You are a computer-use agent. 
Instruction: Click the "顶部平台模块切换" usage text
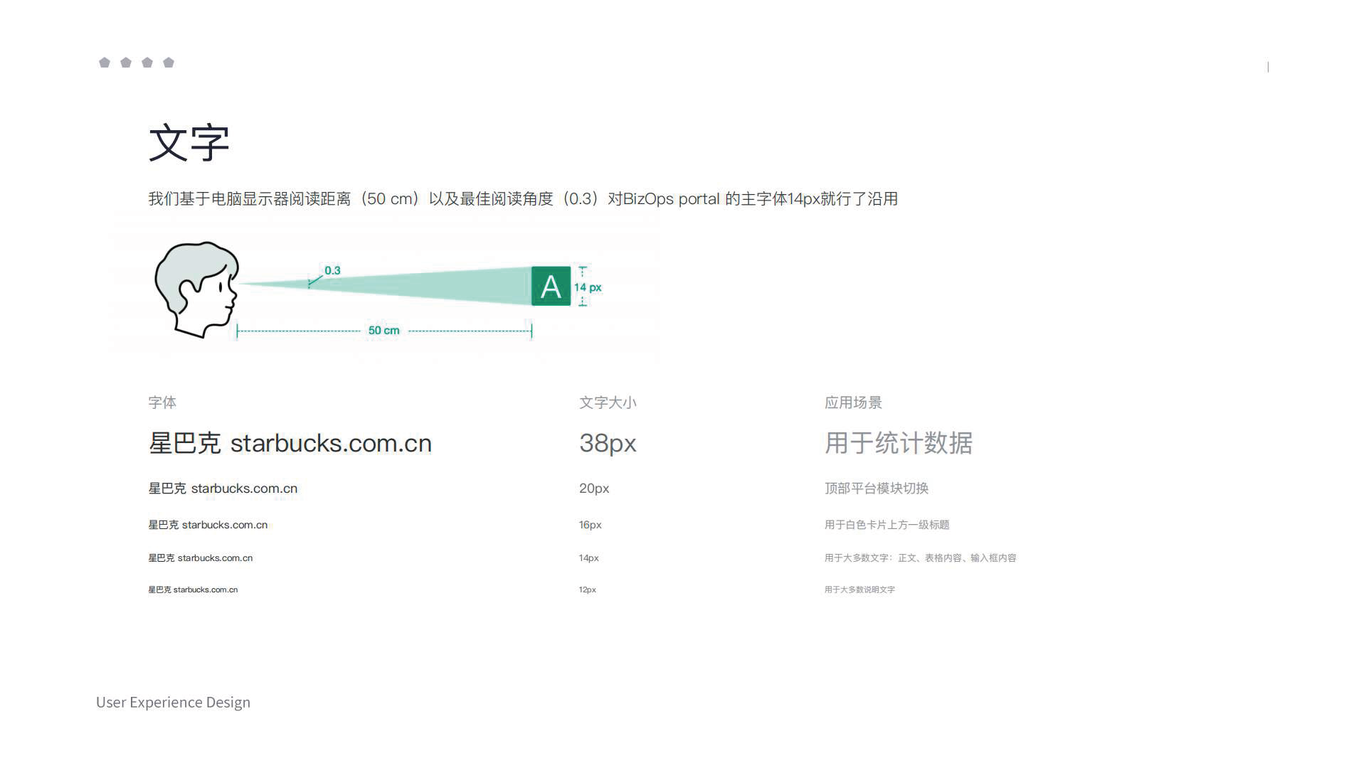876,488
